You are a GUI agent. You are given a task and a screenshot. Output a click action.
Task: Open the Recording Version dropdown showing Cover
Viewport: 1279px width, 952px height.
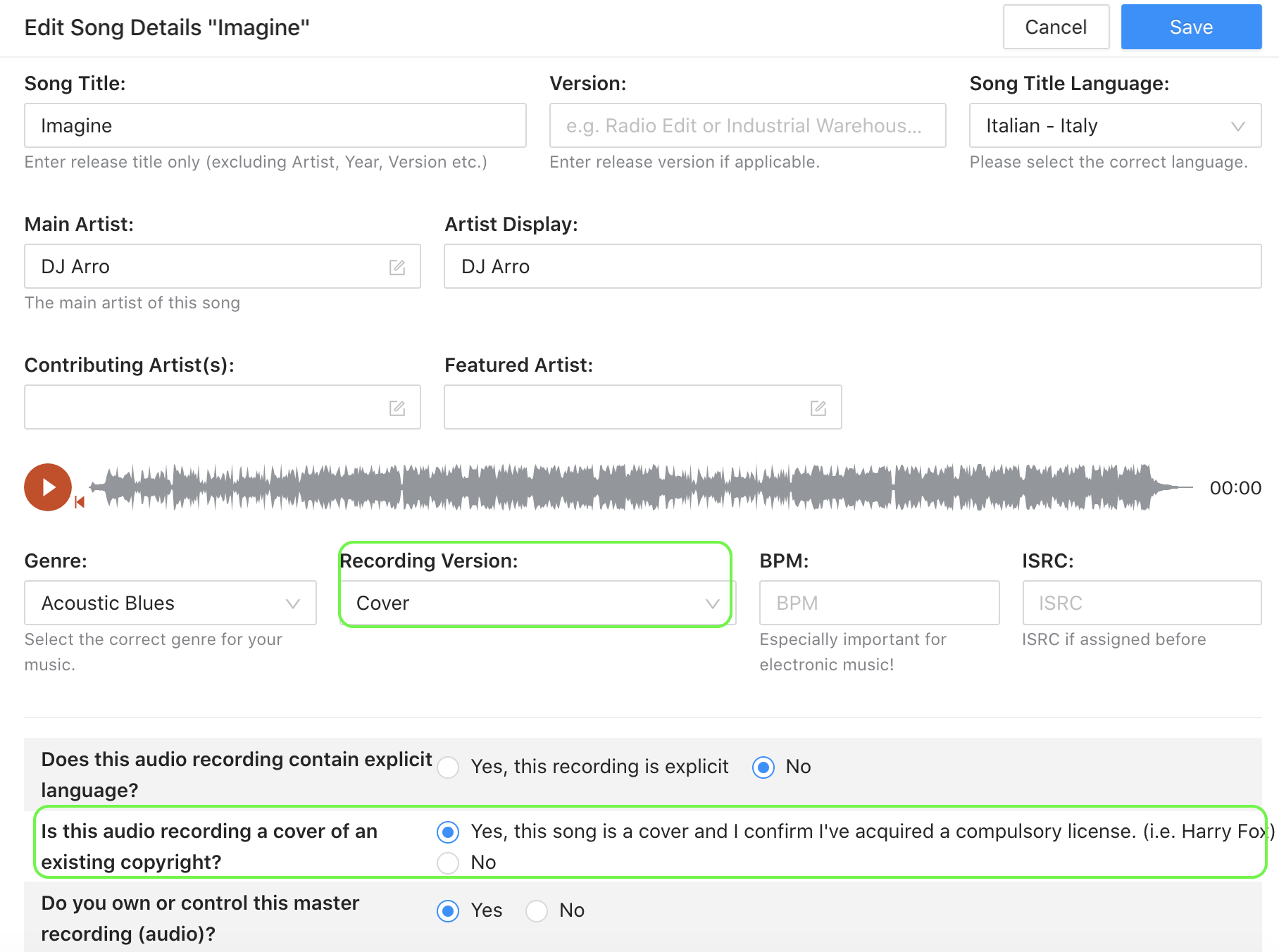point(537,603)
